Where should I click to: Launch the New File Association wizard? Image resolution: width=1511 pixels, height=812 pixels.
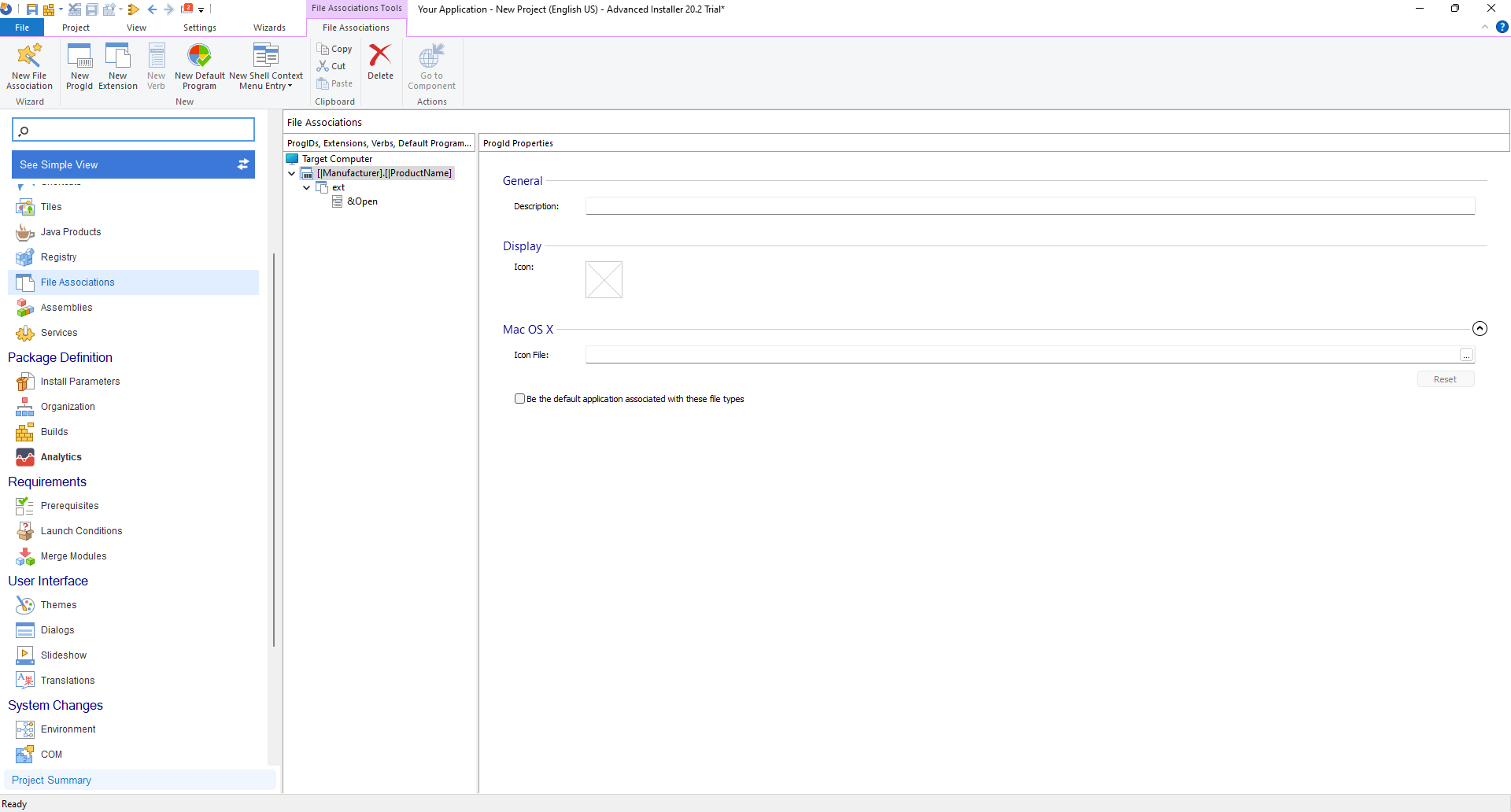click(30, 67)
